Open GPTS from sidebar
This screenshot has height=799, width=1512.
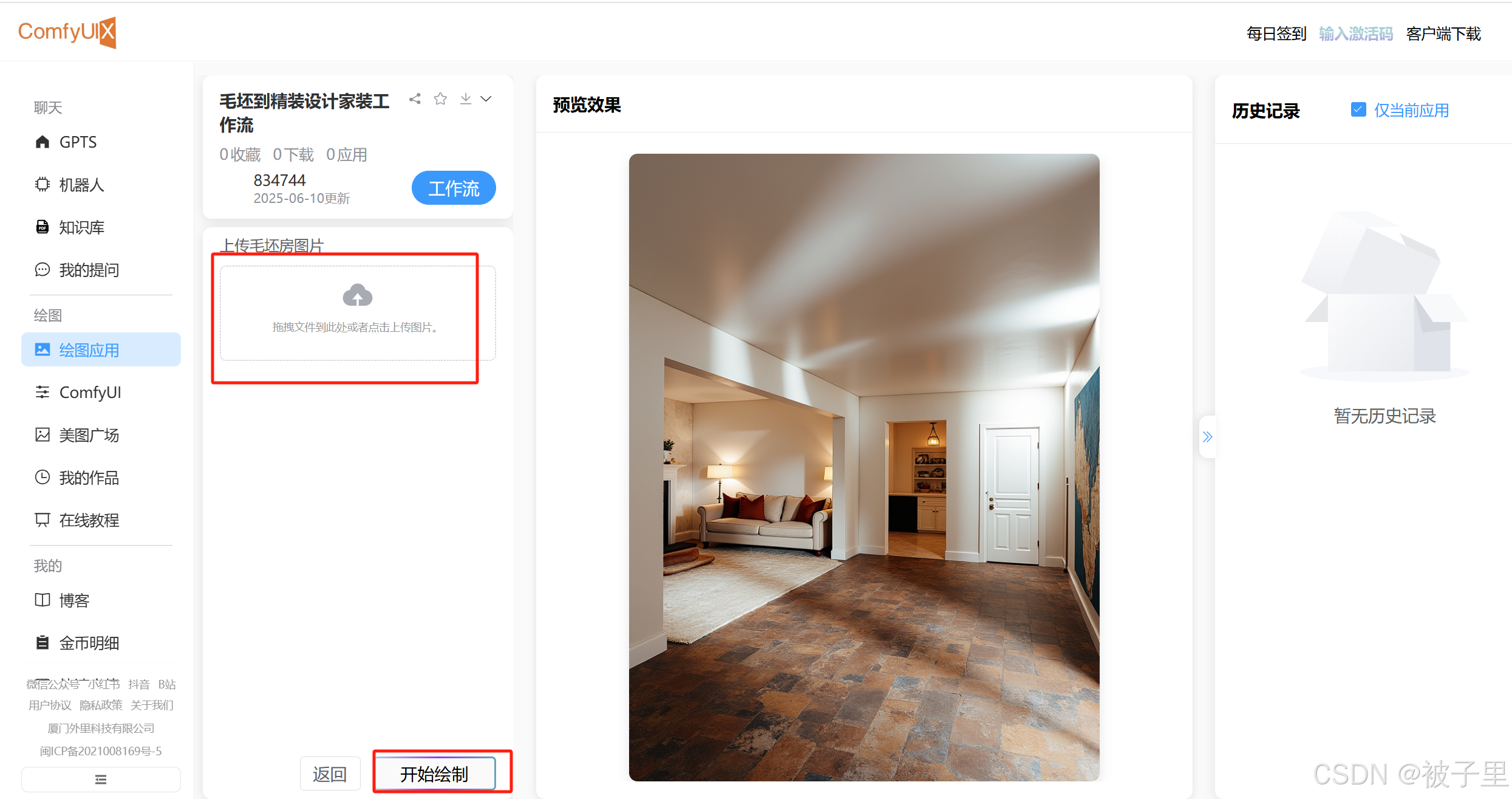tap(78, 142)
